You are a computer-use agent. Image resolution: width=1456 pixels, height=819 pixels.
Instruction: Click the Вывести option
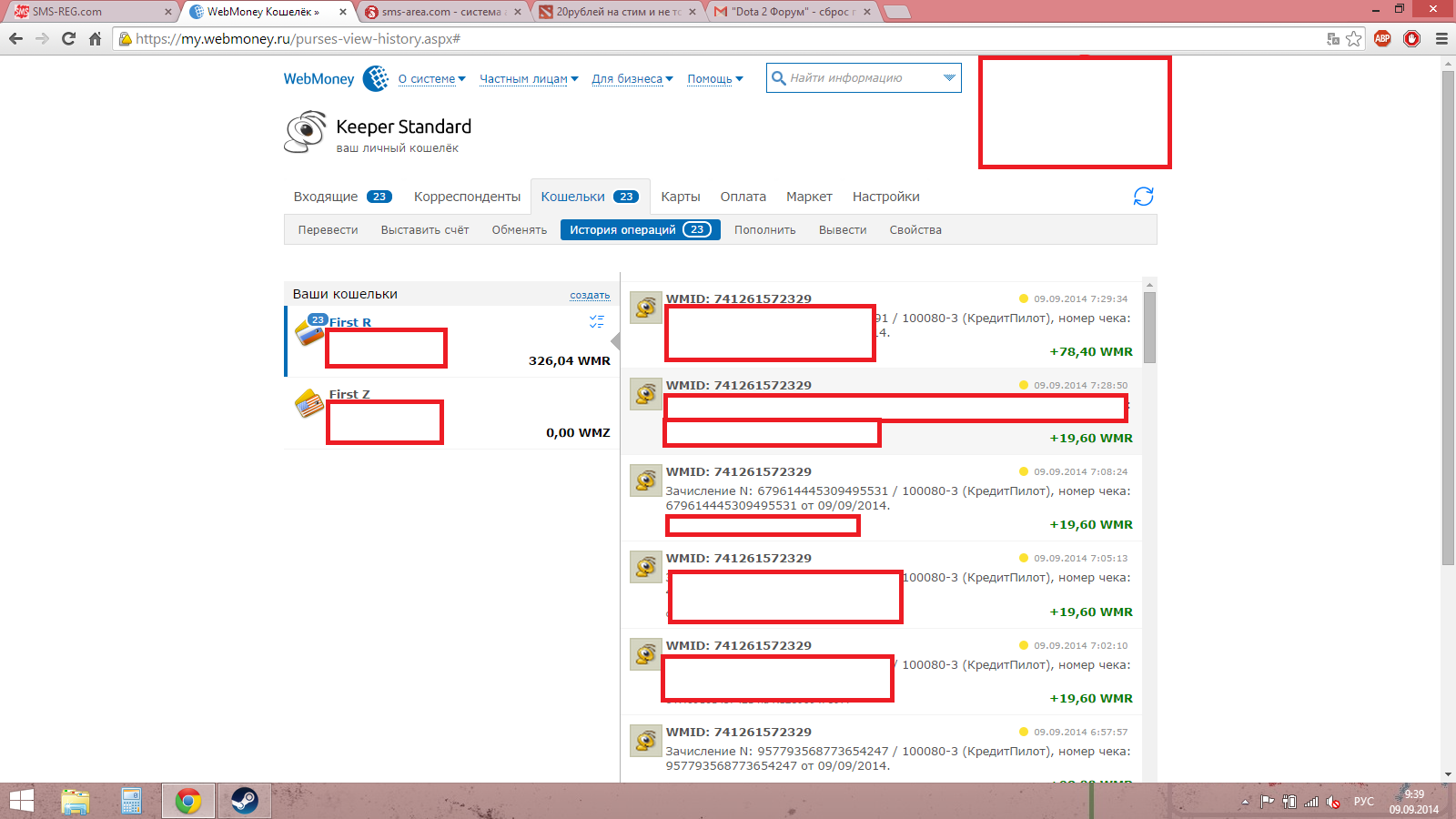843,230
